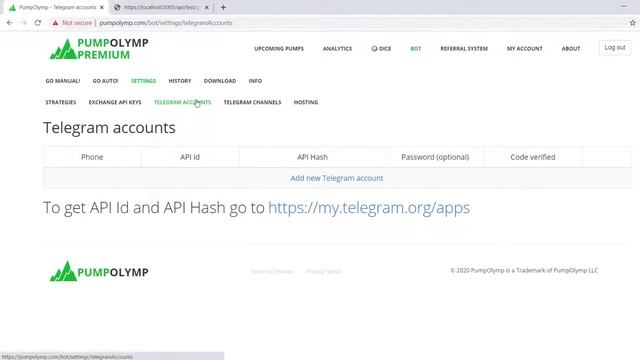Screen dimensions: 640x360
Task: Click the Not secure warning icon
Action: pos(55,23)
